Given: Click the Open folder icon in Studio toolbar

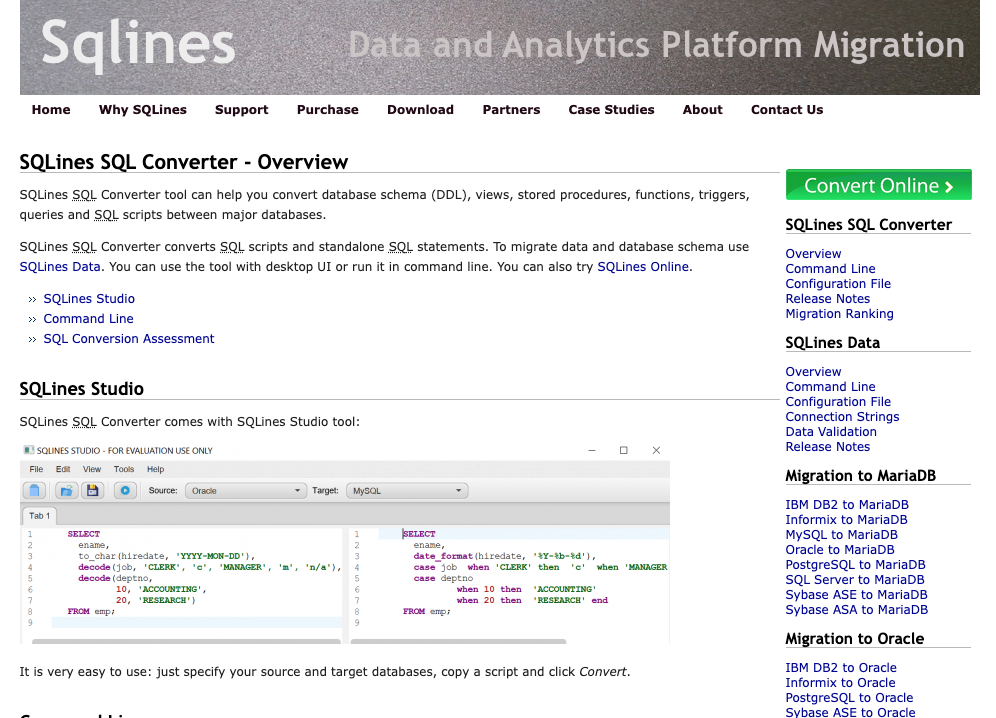Looking at the screenshot, I should (x=66, y=491).
